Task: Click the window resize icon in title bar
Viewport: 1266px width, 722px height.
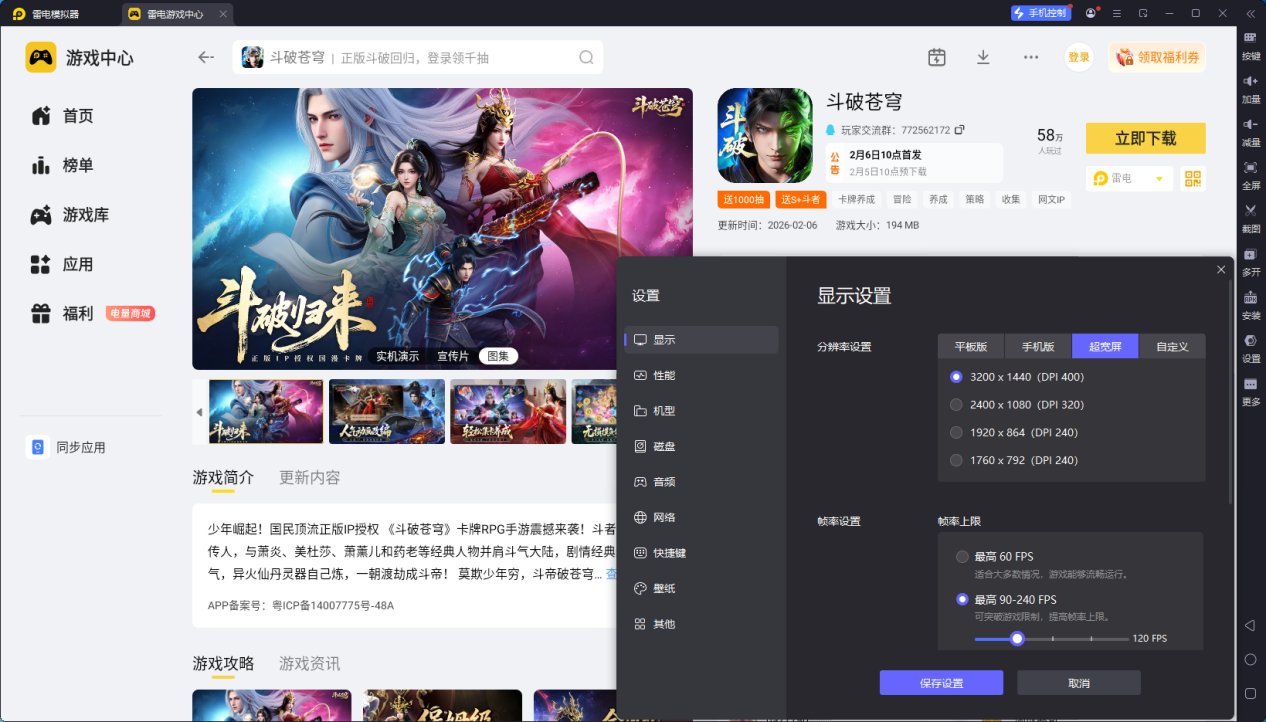Action: tap(1142, 13)
